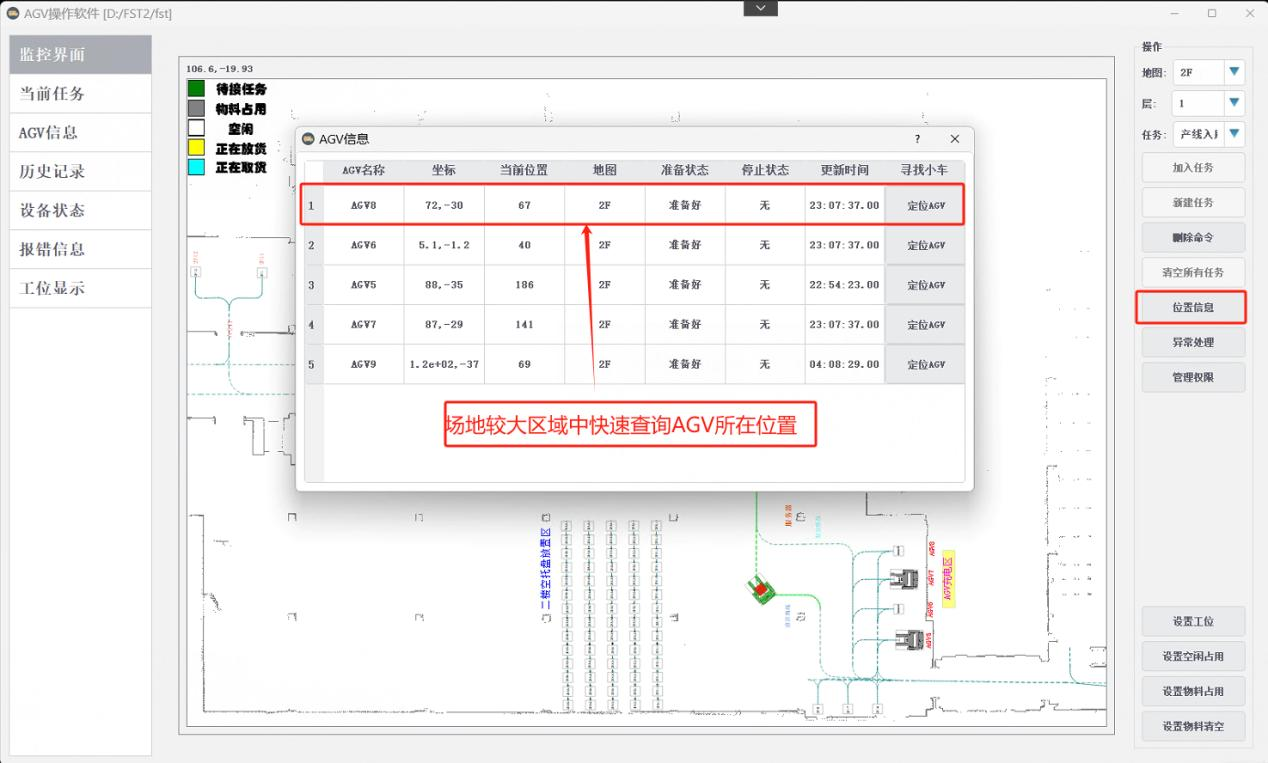Locate AGV6 with its 定位AGV button
Viewport: 1268px width, 763px height.
pos(925,245)
